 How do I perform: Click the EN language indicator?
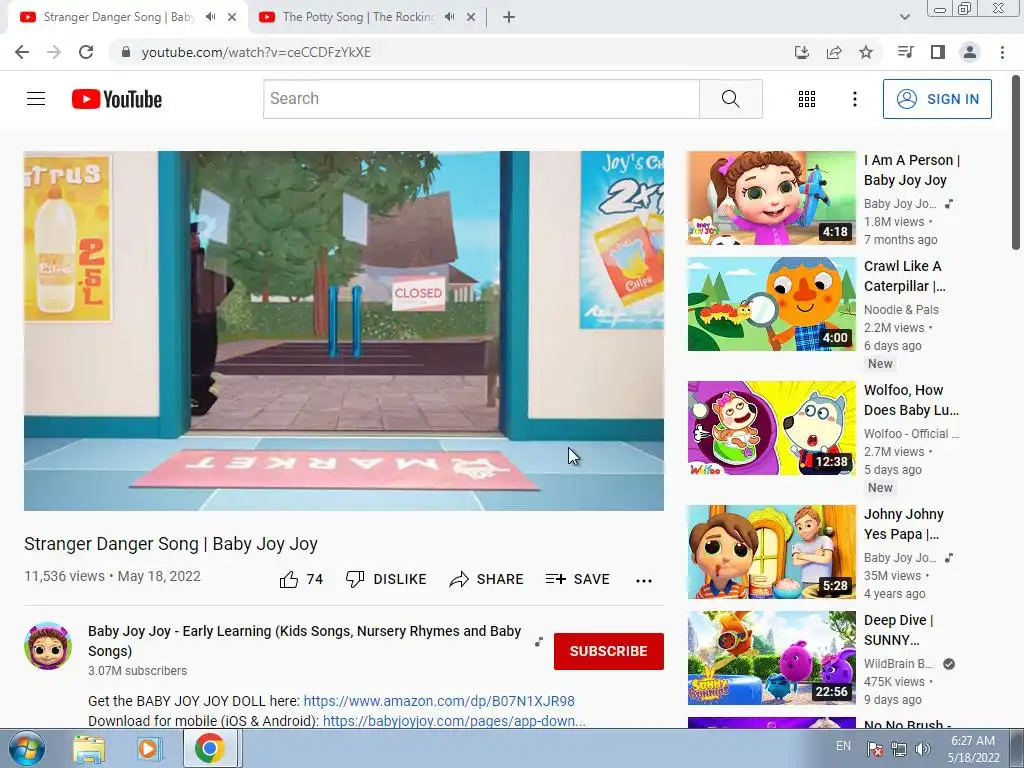click(x=843, y=746)
